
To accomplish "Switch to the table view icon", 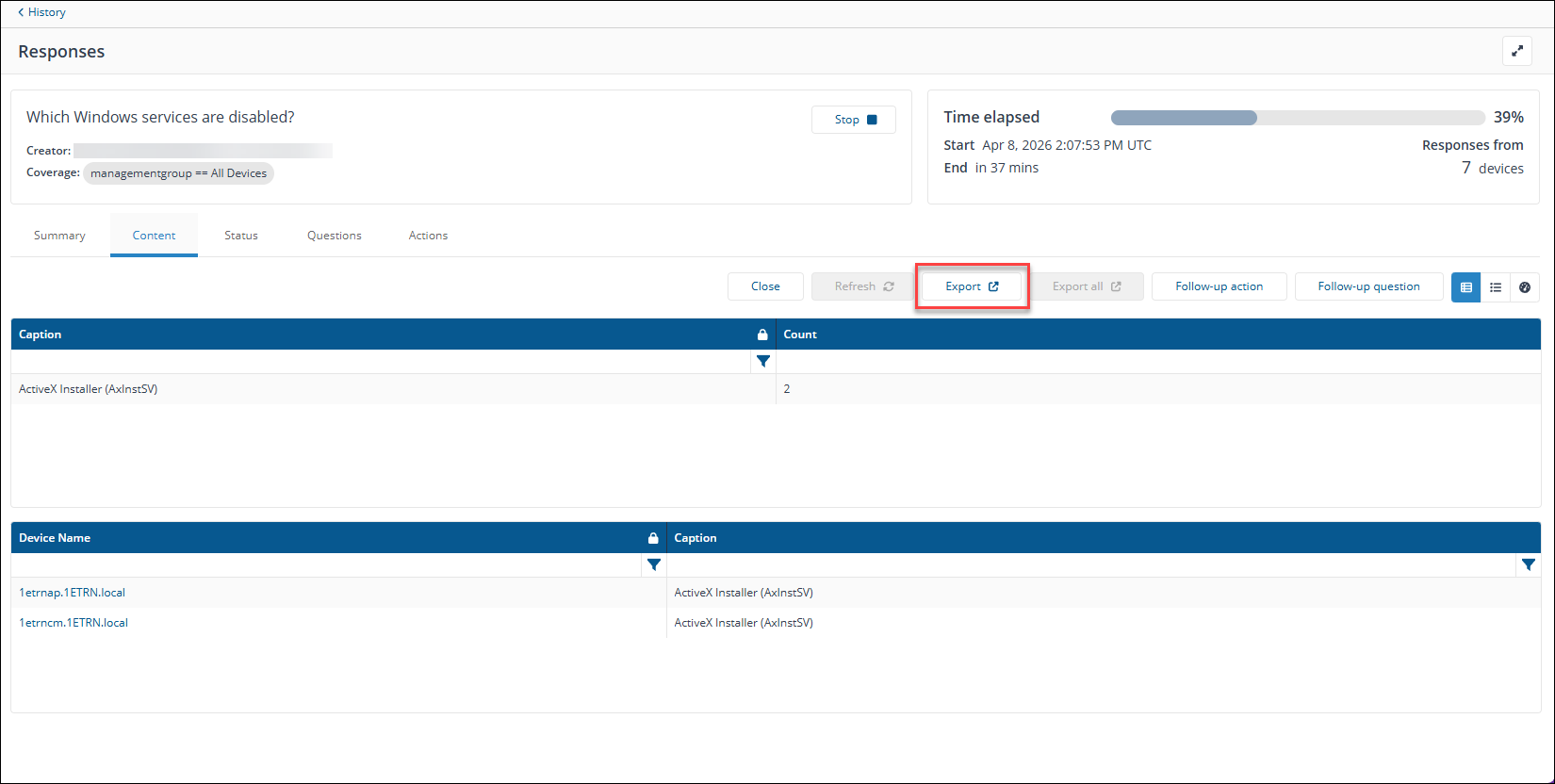I will click(x=1466, y=287).
